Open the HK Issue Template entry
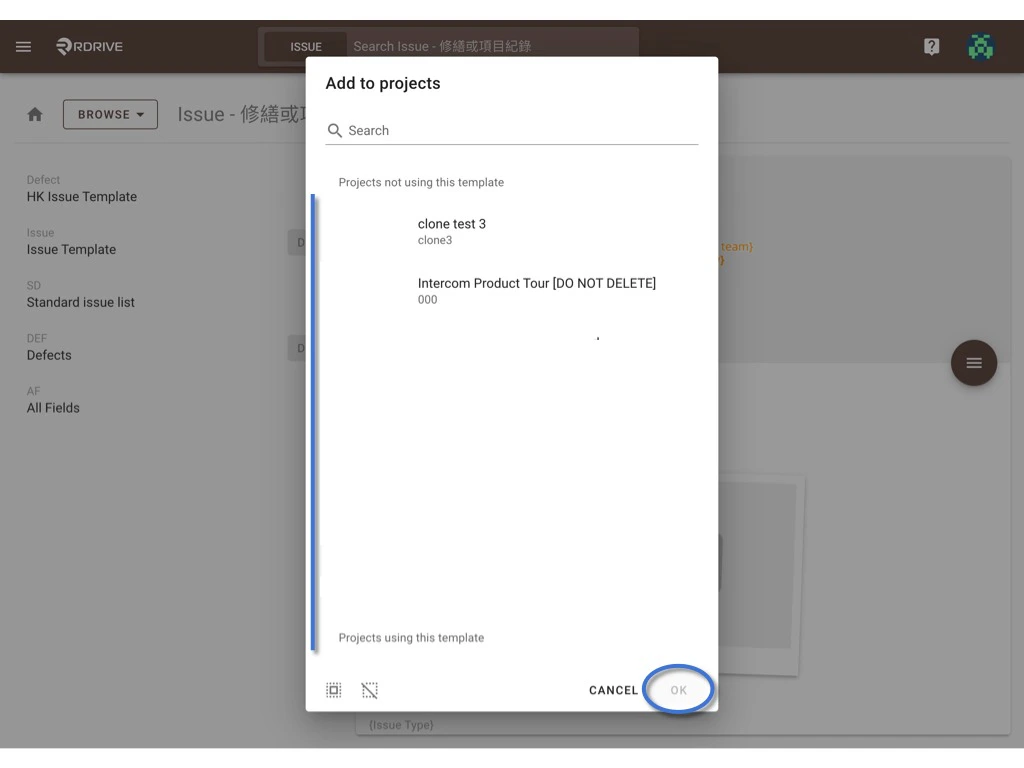The image size is (1024, 768). click(81, 197)
